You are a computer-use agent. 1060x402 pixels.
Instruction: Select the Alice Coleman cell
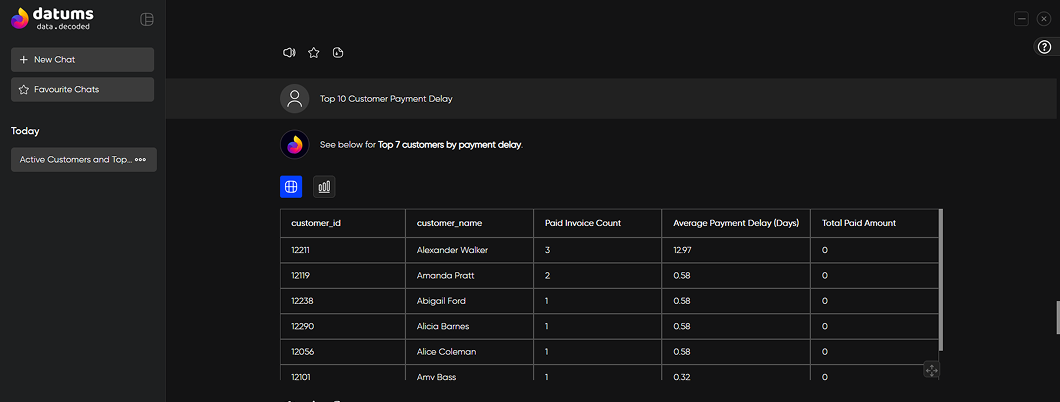(x=470, y=352)
